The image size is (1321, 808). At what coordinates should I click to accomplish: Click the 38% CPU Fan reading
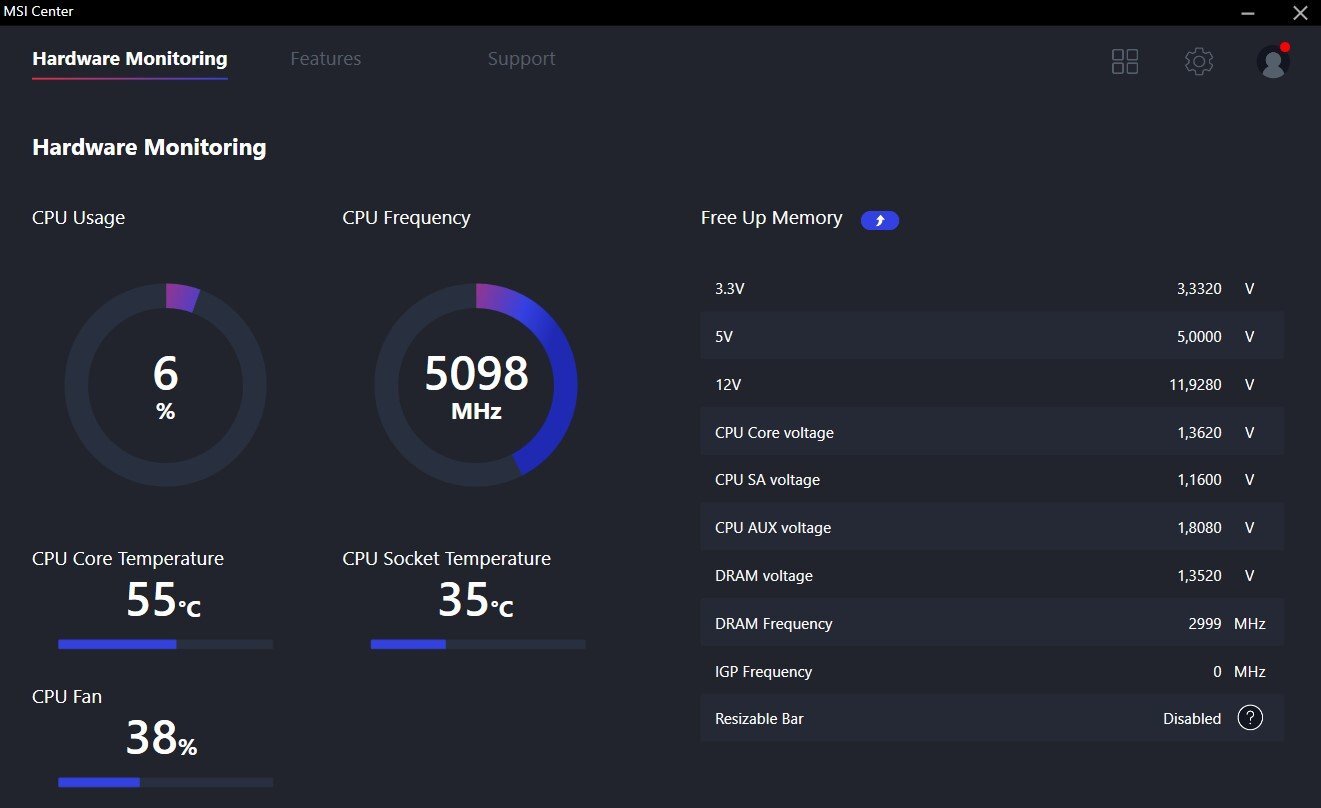[x=162, y=738]
